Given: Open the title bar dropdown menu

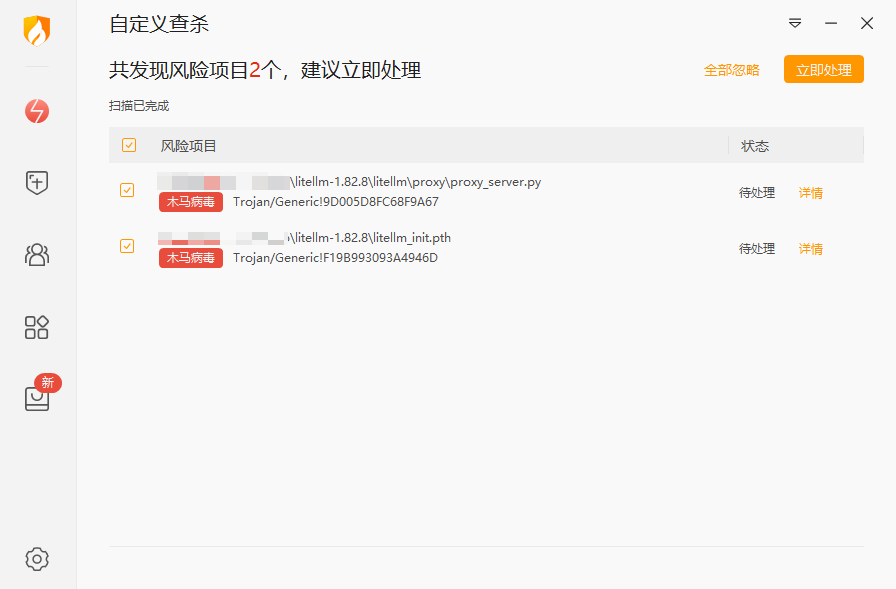Looking at the screenshot, I should (795, 23).
